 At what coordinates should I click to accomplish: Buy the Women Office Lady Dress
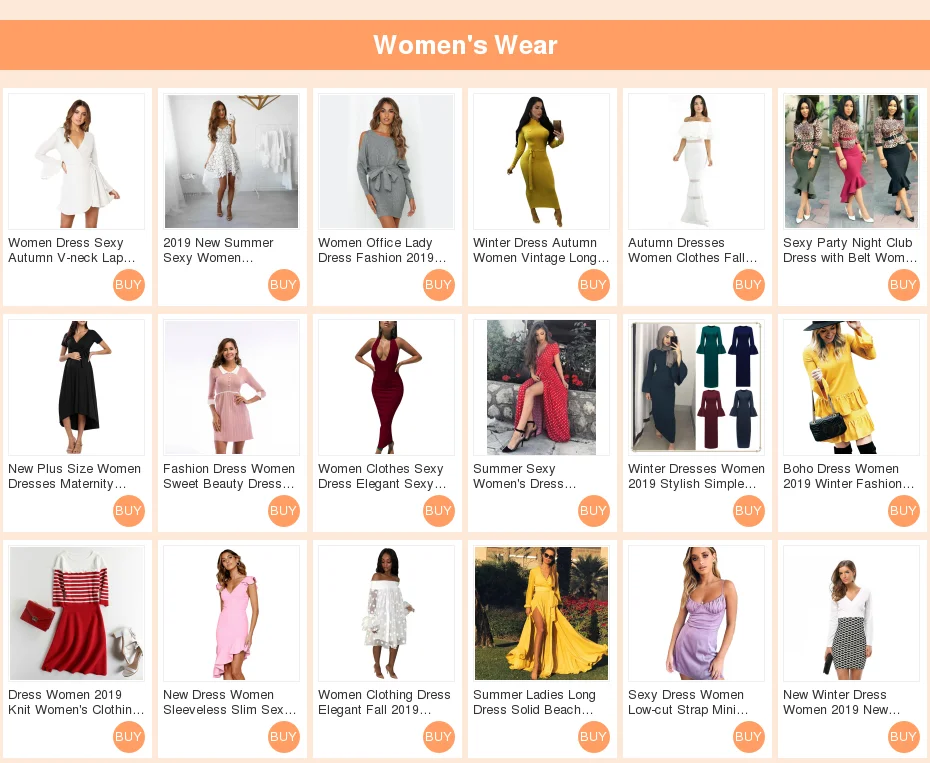coord(439,285)
